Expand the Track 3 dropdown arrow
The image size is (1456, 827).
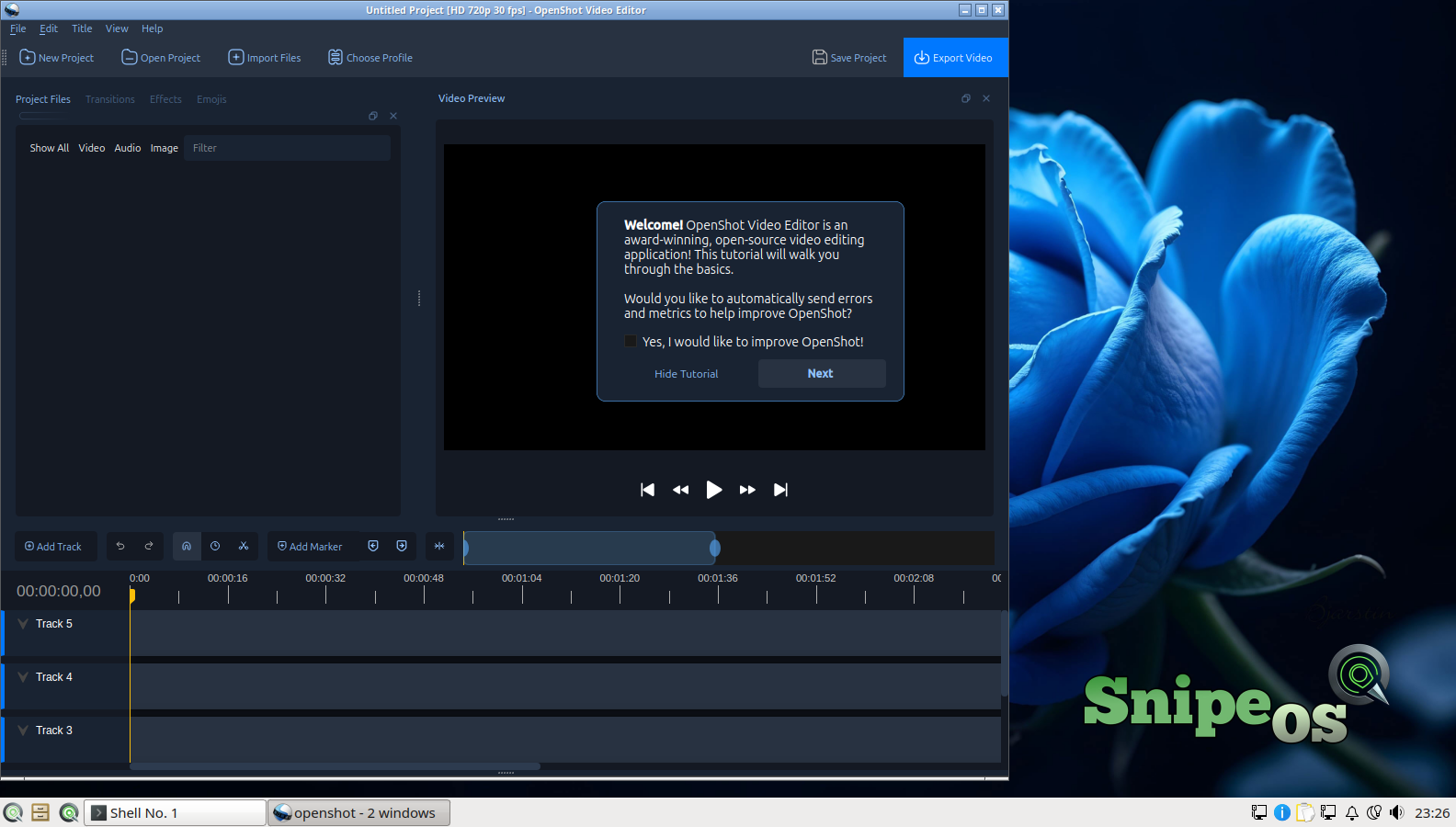click(x=23, y=731)
